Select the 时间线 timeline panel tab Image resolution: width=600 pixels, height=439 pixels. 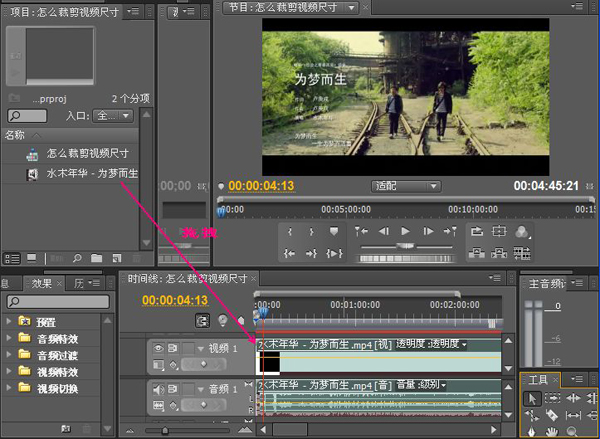click(x=187, y=279)
